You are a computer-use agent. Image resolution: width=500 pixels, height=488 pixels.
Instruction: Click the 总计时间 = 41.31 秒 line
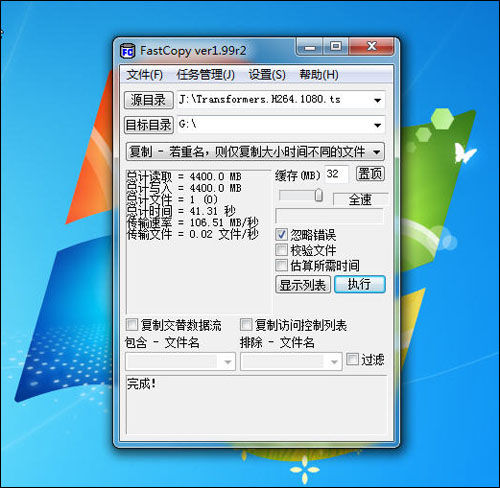tap(181, 211)
